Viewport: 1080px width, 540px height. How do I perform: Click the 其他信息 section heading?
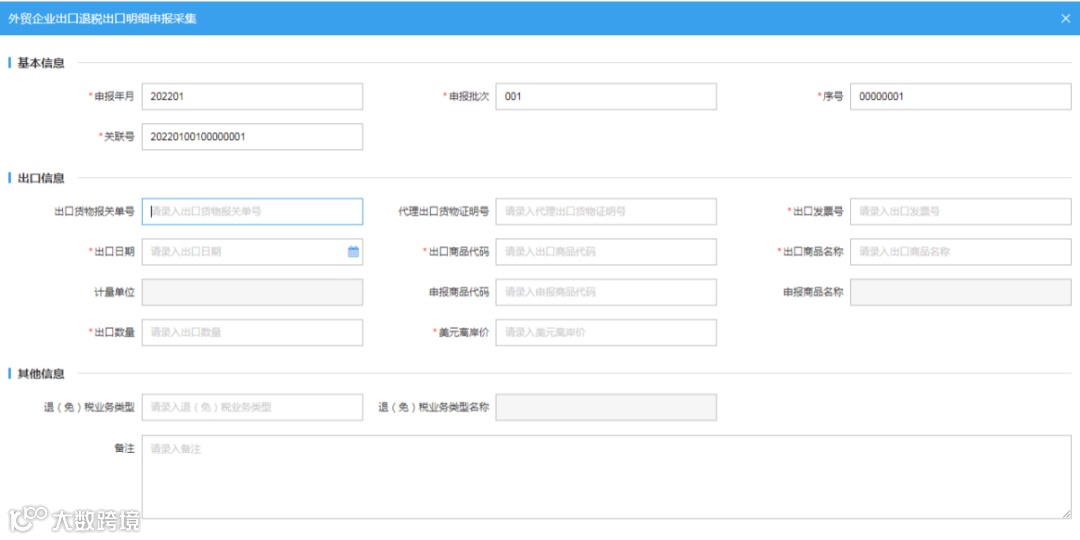click(41, 374)
